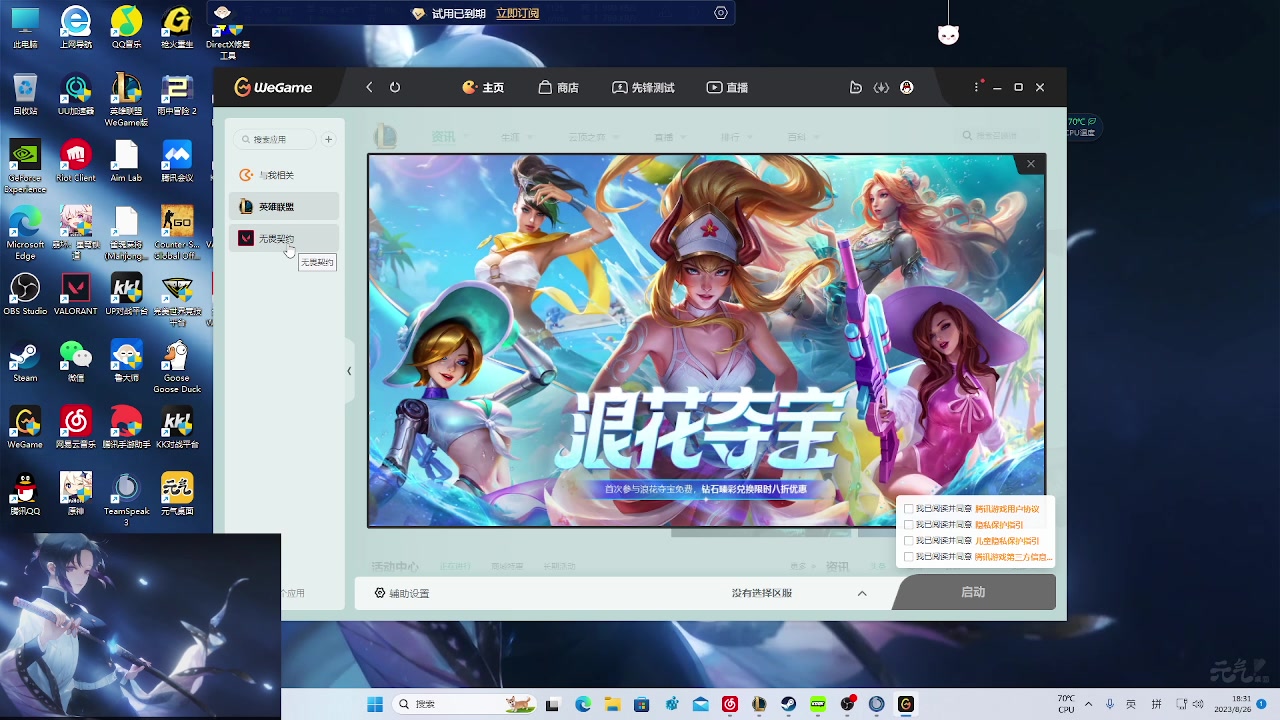Check the 腾讯游戏用户协议 agreement box

point(908,509)
